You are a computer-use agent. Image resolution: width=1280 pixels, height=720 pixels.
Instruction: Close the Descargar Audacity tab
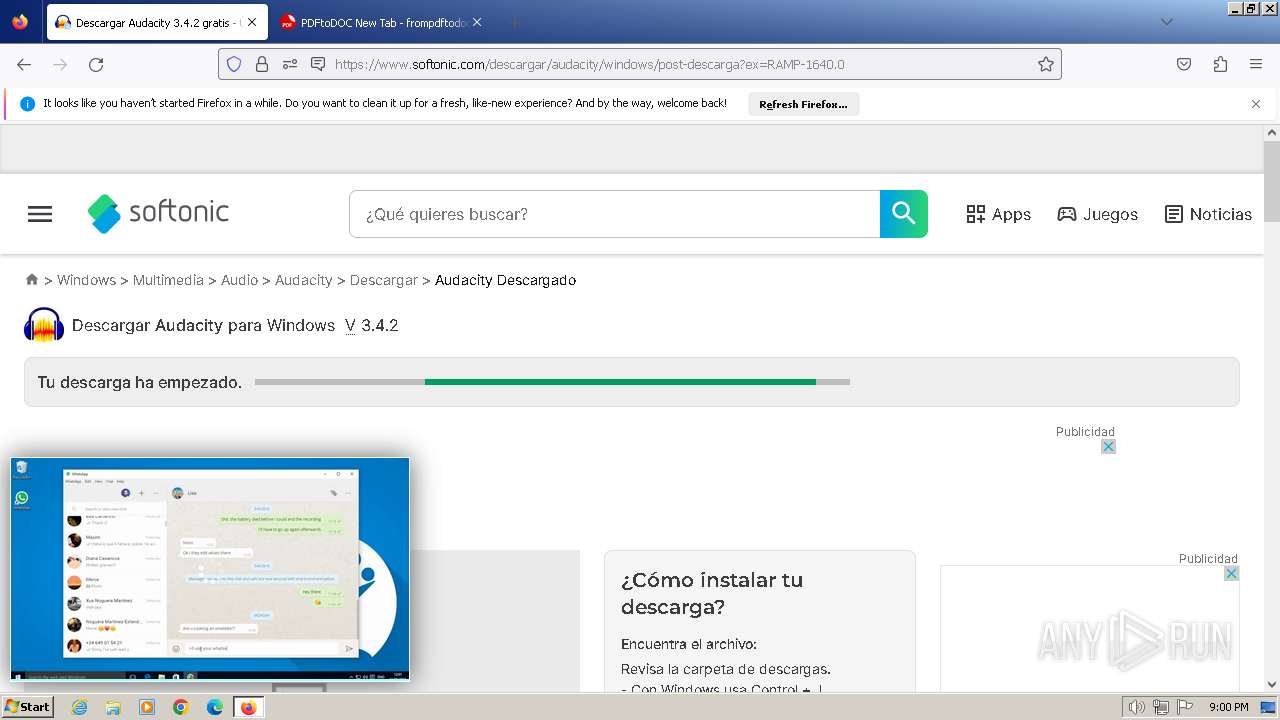point(252,22)
